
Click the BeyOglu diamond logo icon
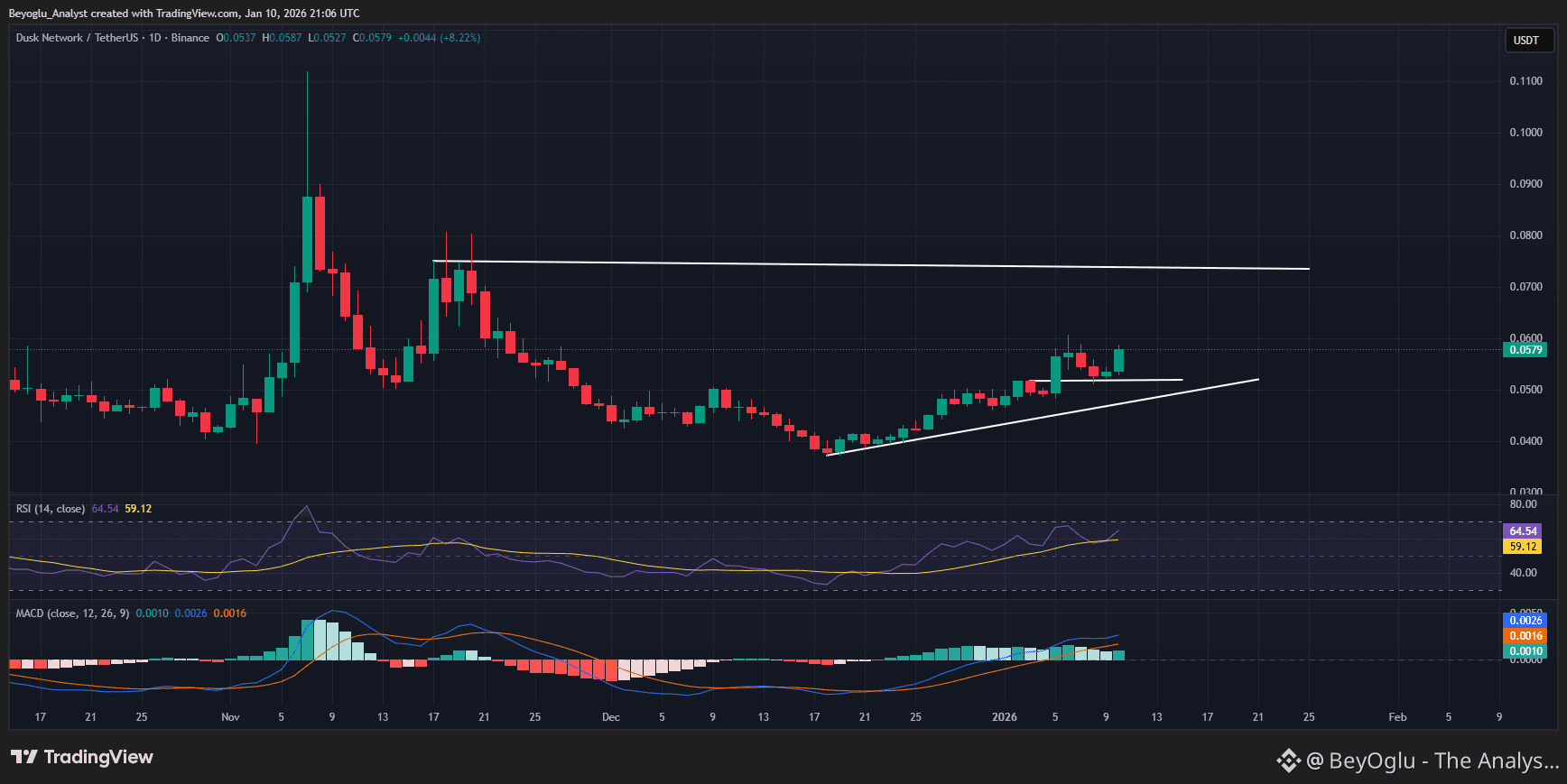coord(1288,761)
